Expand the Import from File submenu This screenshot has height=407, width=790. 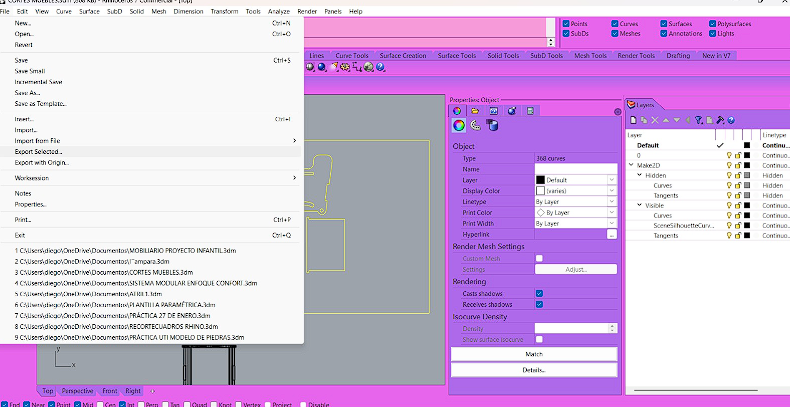pos(151,141)
